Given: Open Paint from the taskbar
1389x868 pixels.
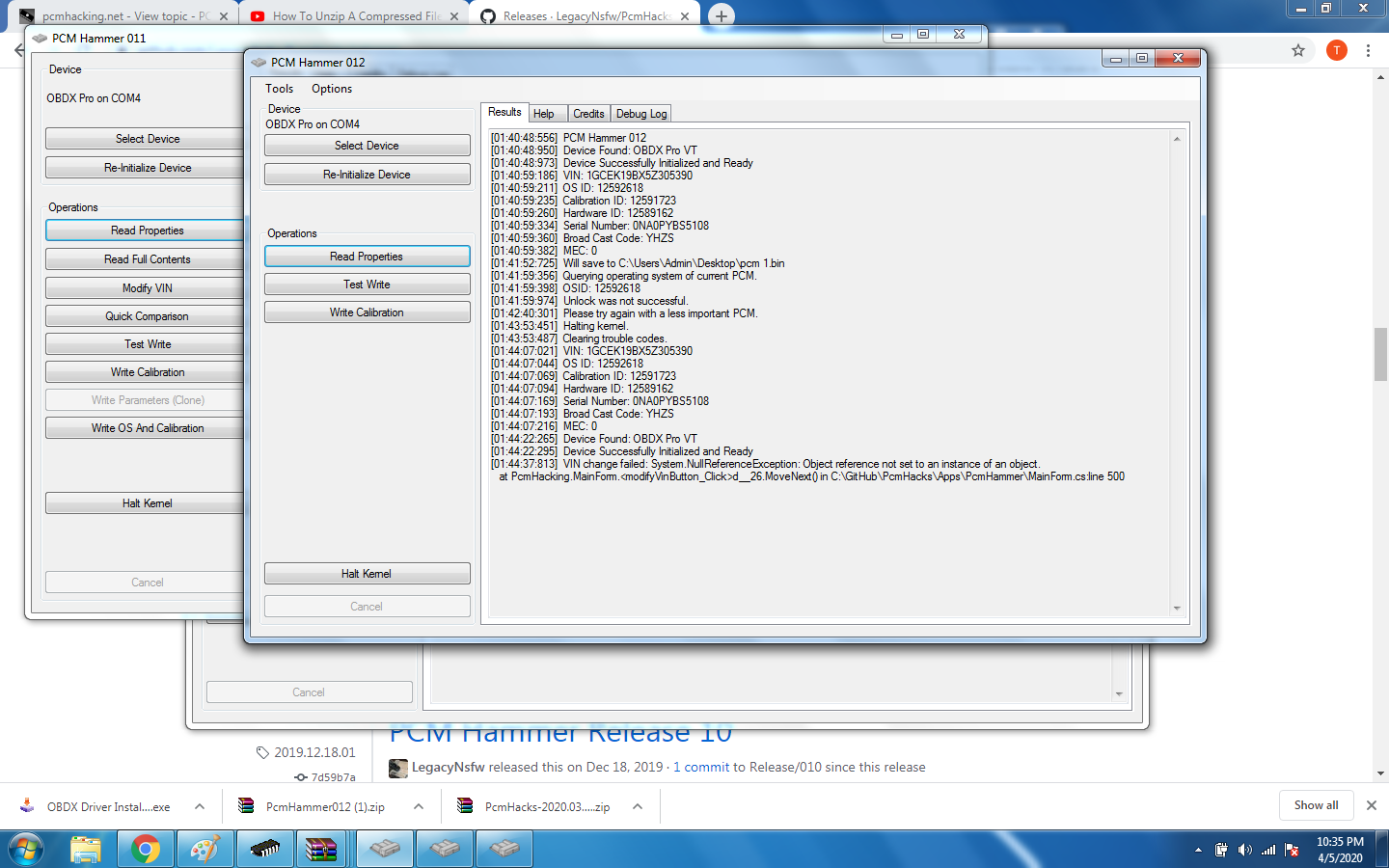Looking at the screenshot, I should (x=204, y=849).
